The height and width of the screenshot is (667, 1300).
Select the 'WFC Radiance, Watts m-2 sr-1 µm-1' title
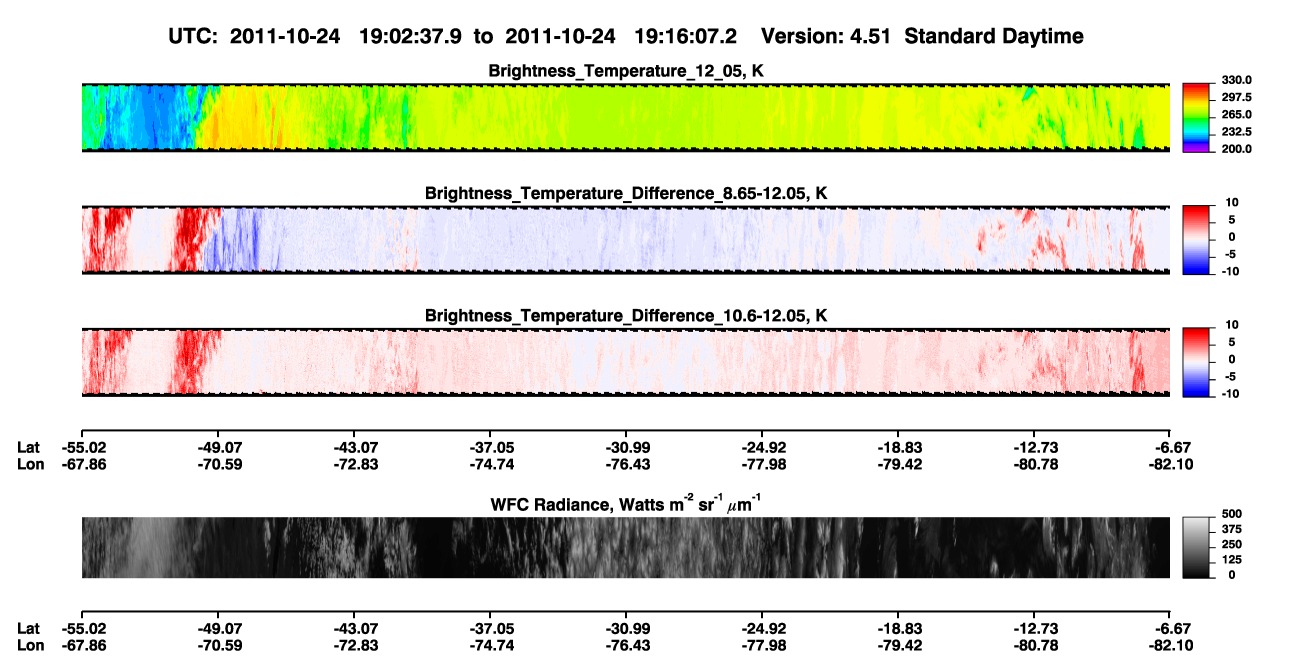coord(626,502)
